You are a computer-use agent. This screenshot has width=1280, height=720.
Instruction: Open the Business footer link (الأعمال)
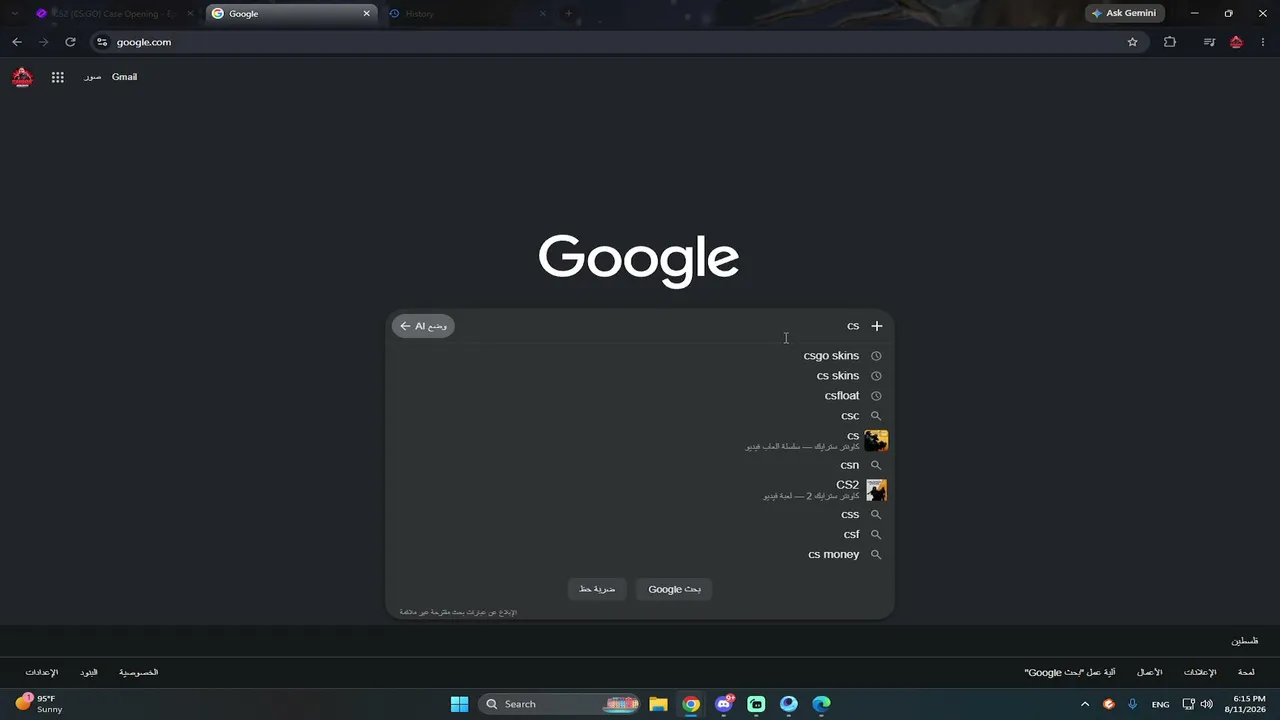click(x=1150, y=673)
